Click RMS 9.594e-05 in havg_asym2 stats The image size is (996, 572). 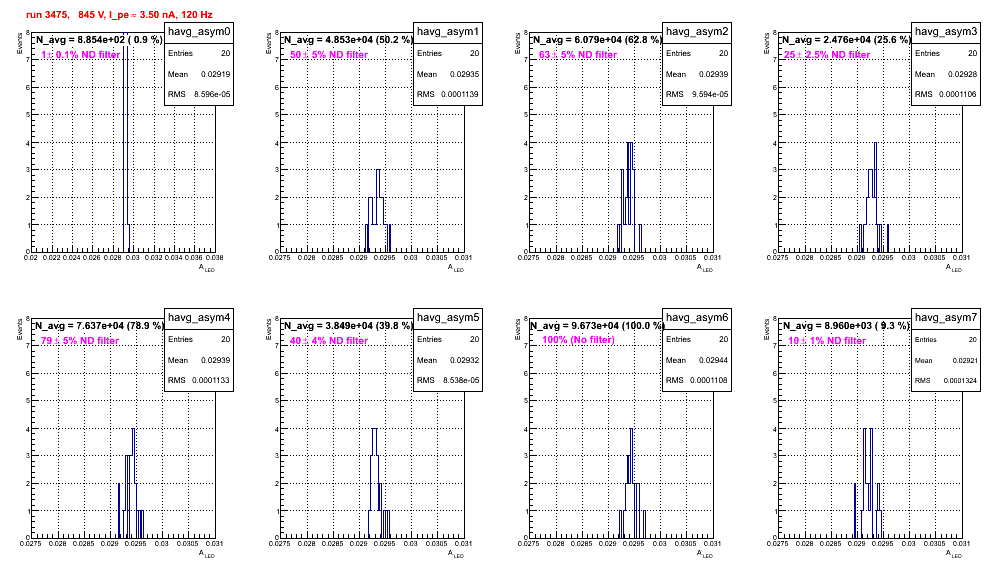697,95
